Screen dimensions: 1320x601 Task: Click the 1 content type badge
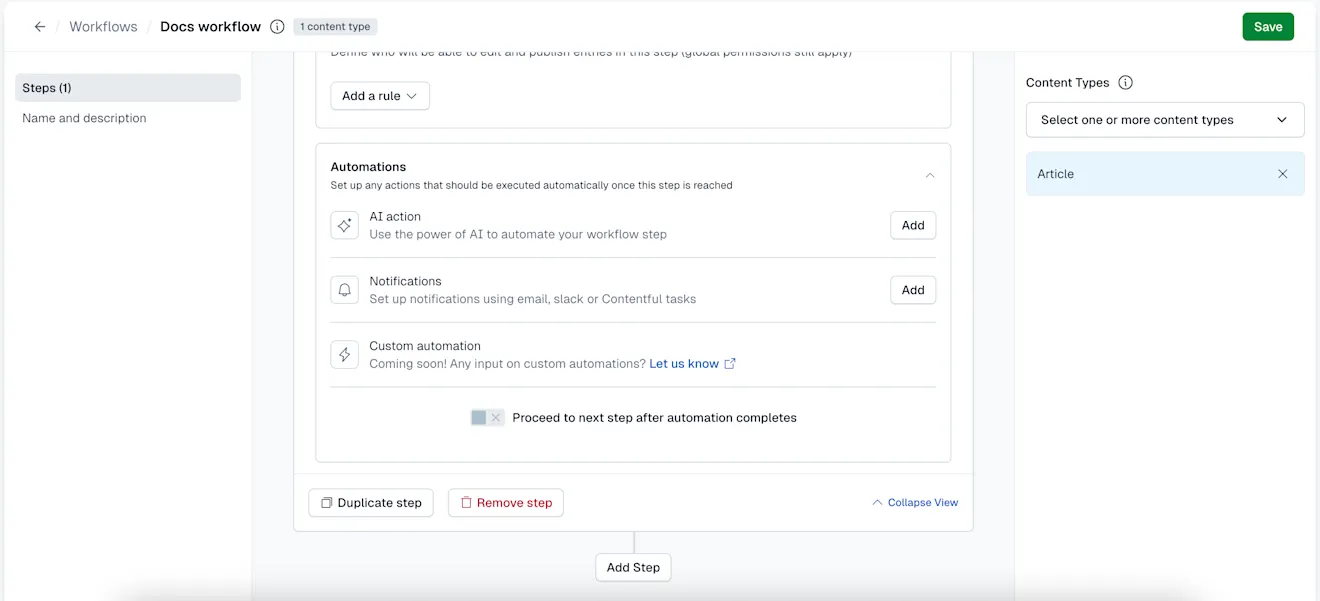point(335,27)
